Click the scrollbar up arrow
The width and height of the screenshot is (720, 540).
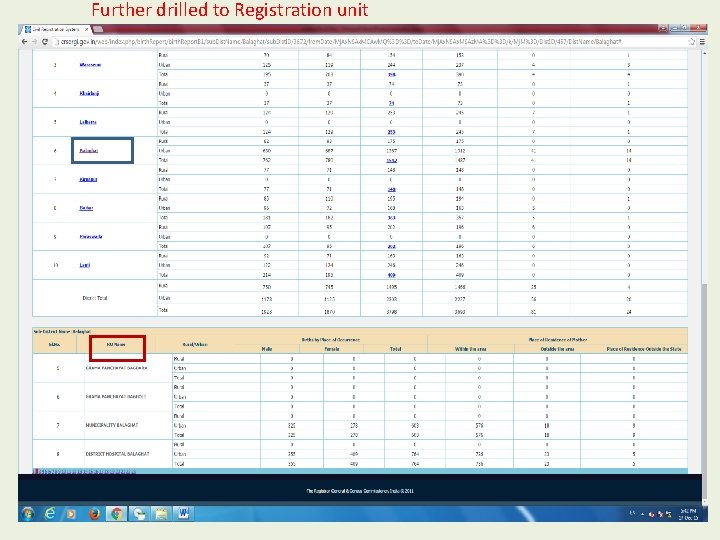704,53
